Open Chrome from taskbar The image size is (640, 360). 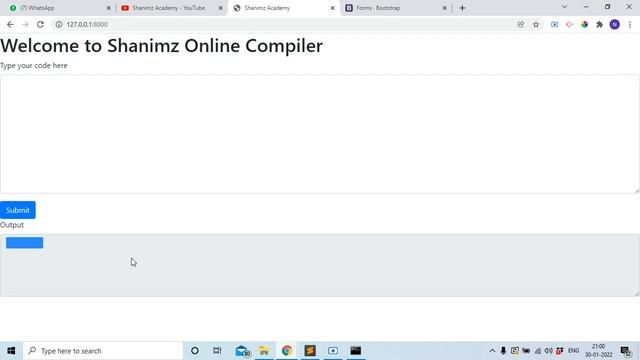[x=287, y=351]
